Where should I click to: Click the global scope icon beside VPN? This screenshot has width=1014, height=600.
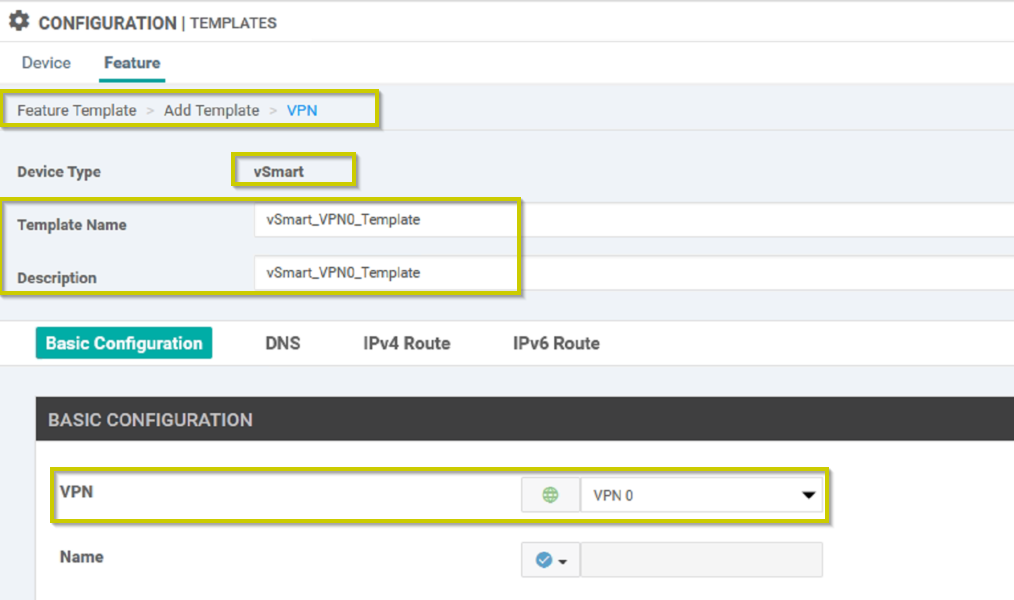(x=550, y=495)
